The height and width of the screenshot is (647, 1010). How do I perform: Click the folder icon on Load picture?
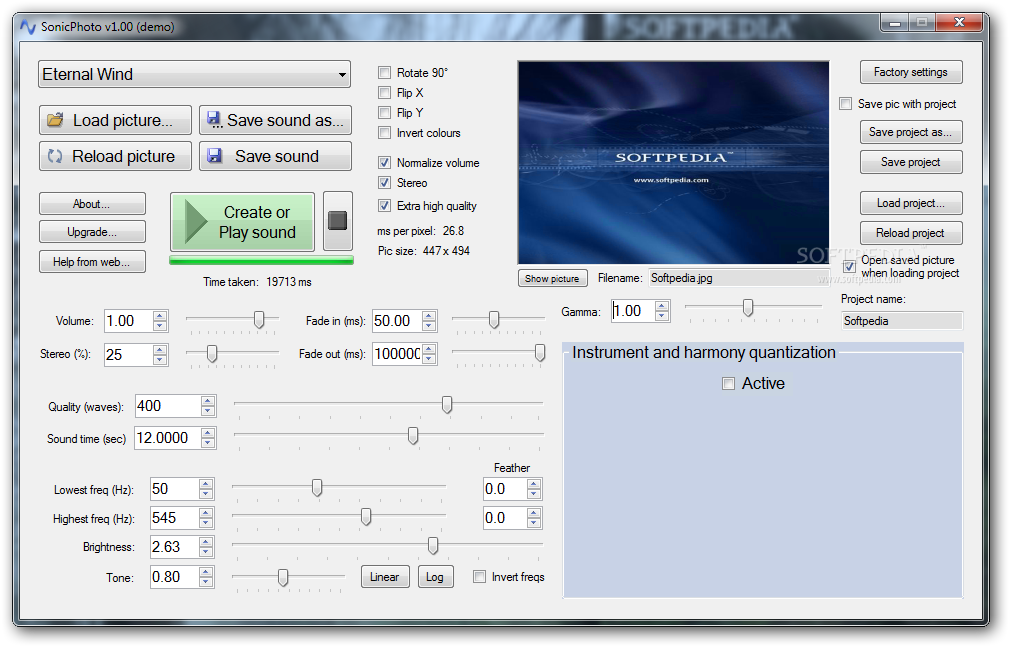coord(55,120)
